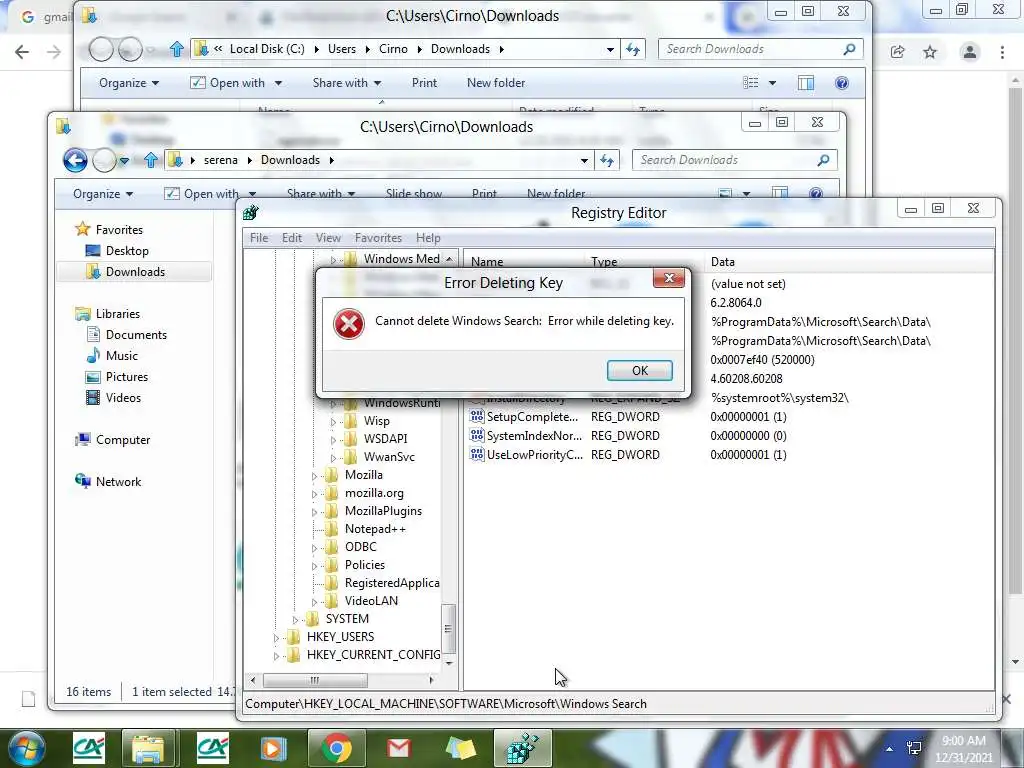Expand the Mozilla registry key
The height and width of the screenshot is (768, 1024).
pyautogui.click(x=314, y=476)
